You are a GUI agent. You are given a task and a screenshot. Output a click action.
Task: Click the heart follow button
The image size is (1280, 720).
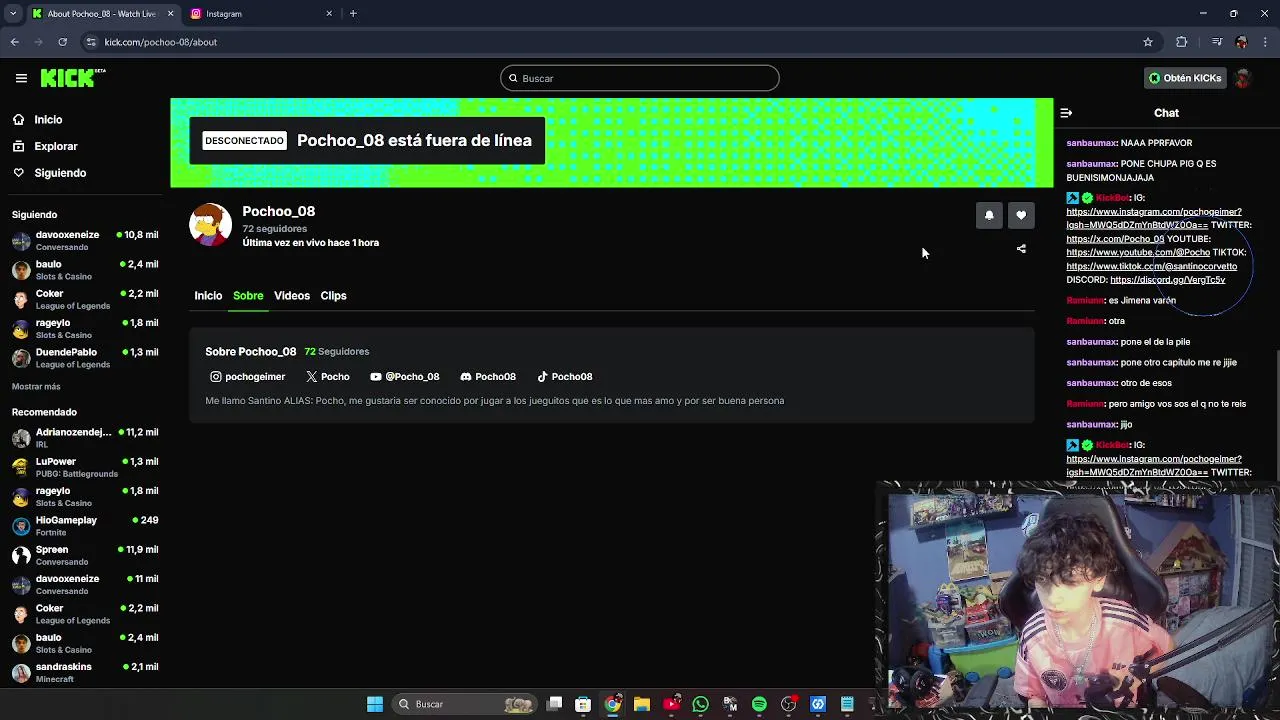pos(1021,215)
